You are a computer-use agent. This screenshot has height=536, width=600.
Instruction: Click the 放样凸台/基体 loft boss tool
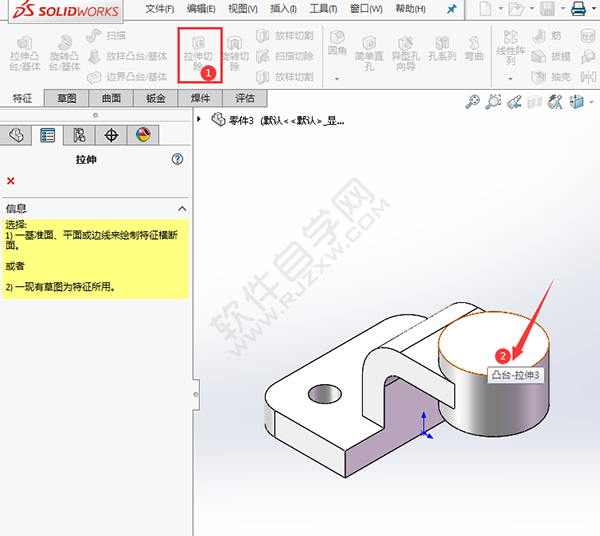pyautogui.click(x=127, y=56)
